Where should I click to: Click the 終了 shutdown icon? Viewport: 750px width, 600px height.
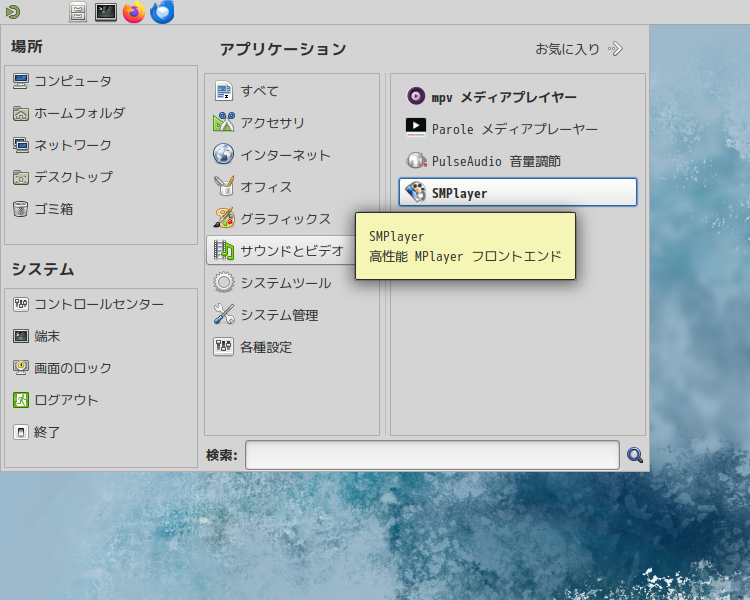[21, 432]
